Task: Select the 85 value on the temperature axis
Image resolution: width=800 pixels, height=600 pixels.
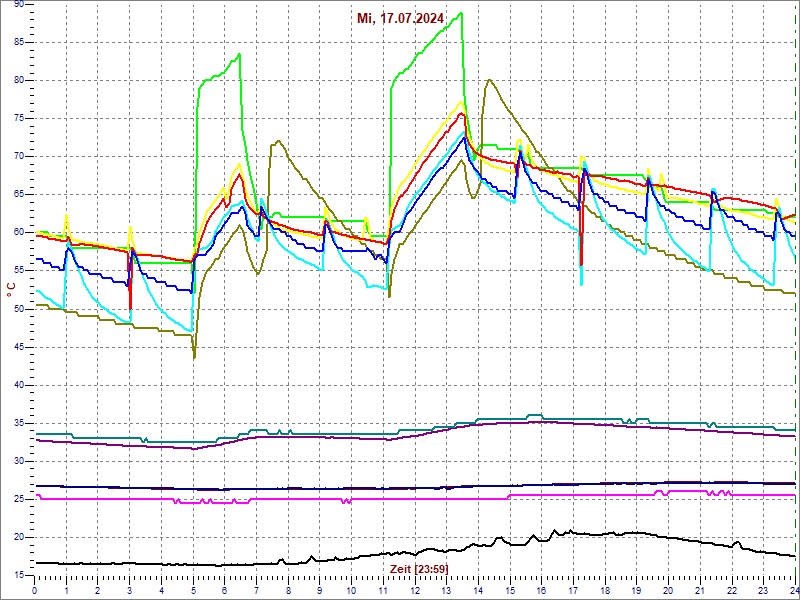Action: pyautogui.click(x=18, y=42)
